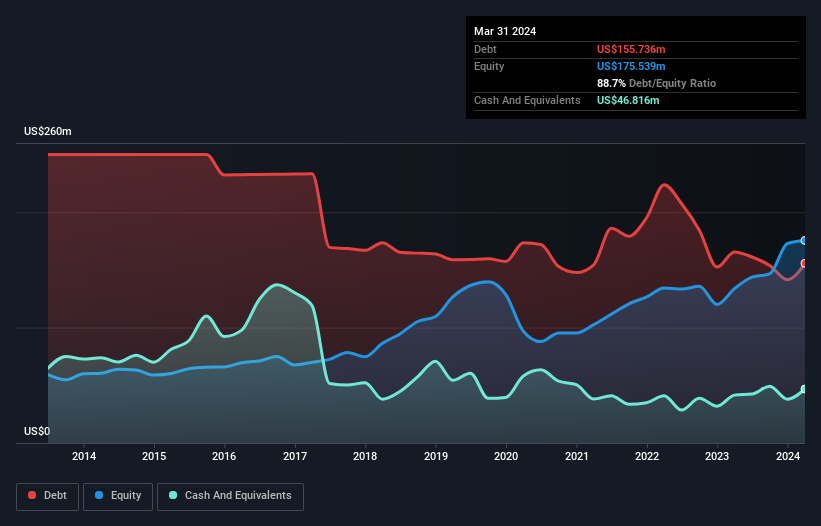The image size is (821, 526).
Task: Click the 2016 x-axis label
Action: tap(224, 456)
